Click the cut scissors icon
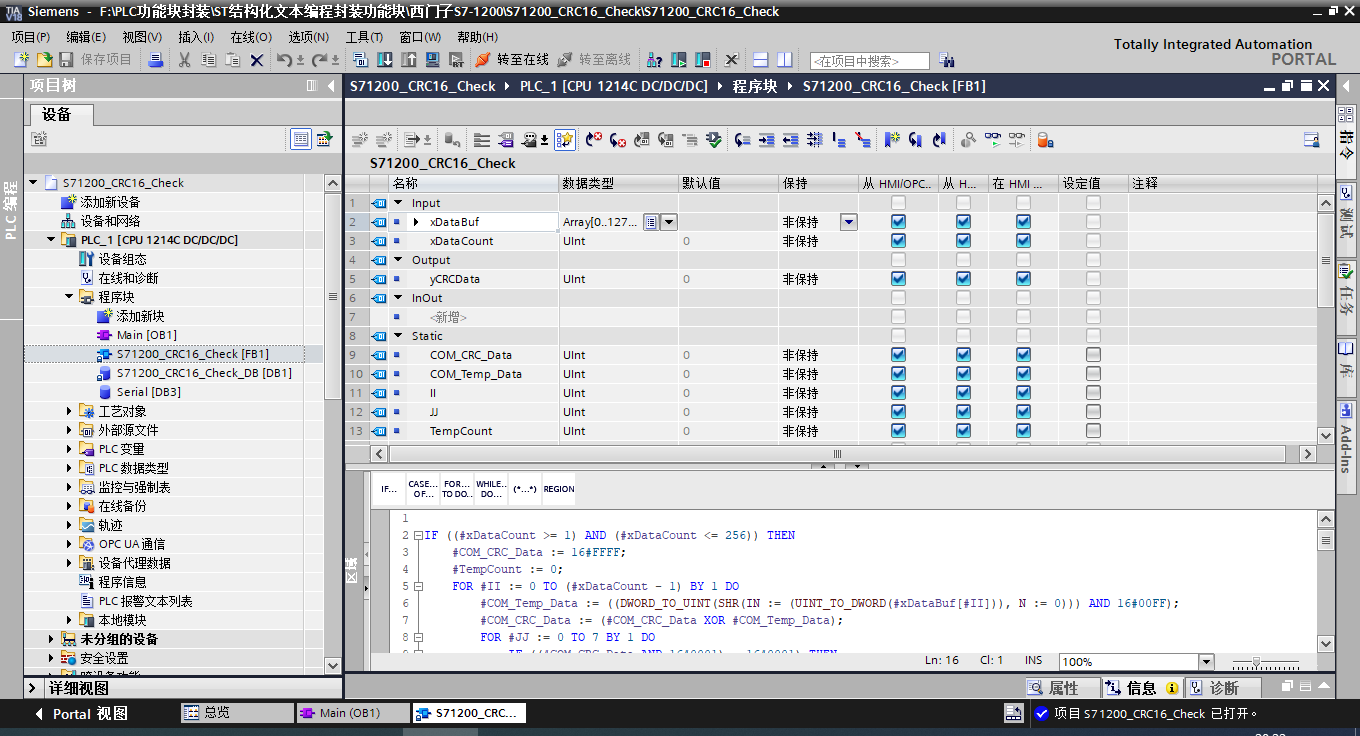The height and width of the screenshot is (736, 1360). [x=184, y=60]
